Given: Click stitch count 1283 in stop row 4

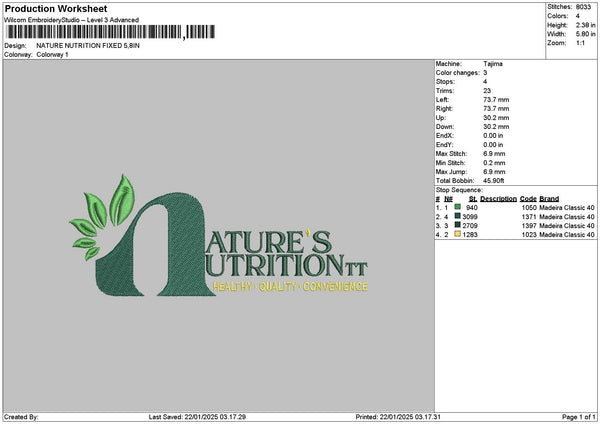Looking at the screenshot, I should 470,235.
